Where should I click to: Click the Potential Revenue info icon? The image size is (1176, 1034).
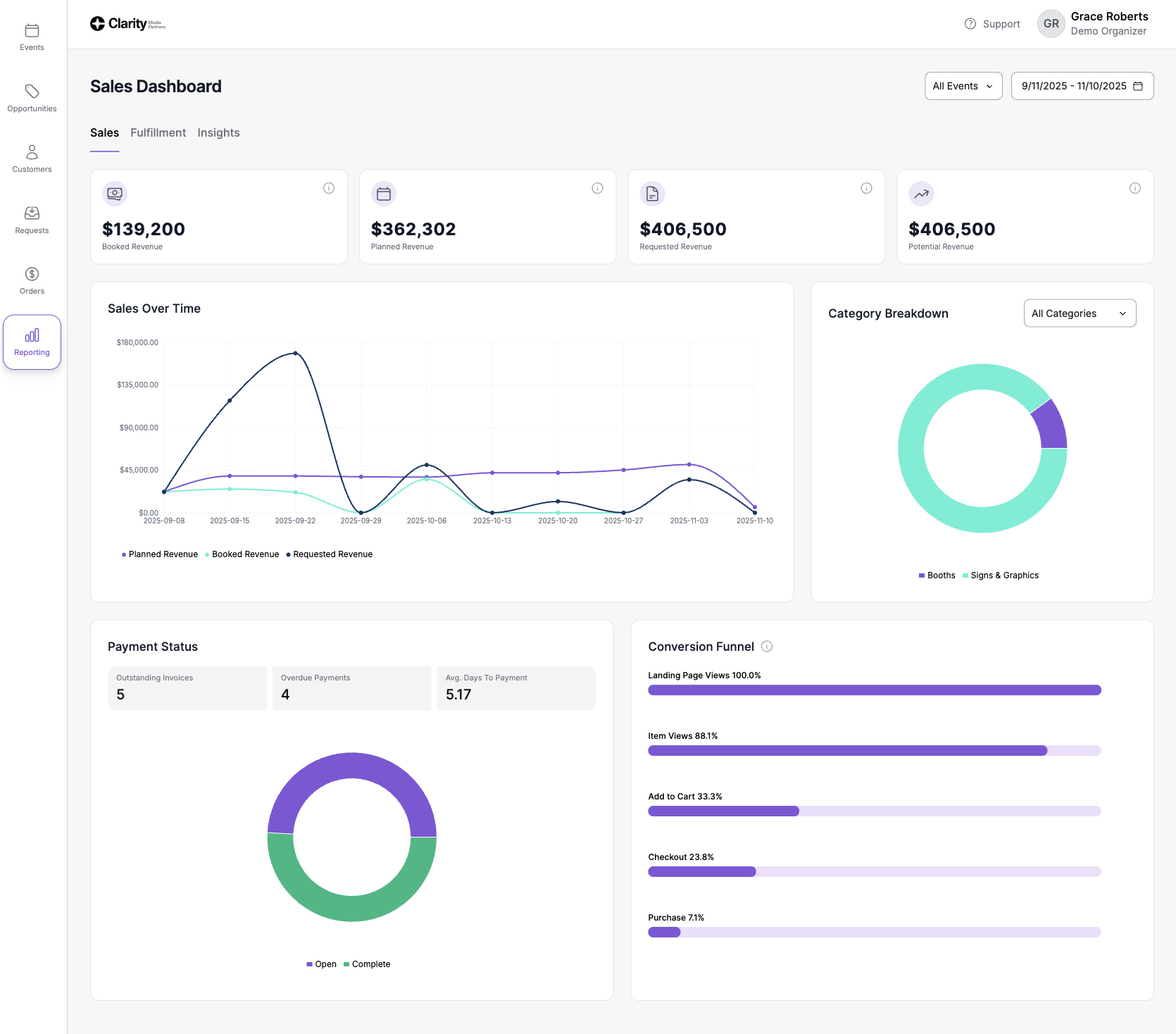click(x=1134, y=188)
